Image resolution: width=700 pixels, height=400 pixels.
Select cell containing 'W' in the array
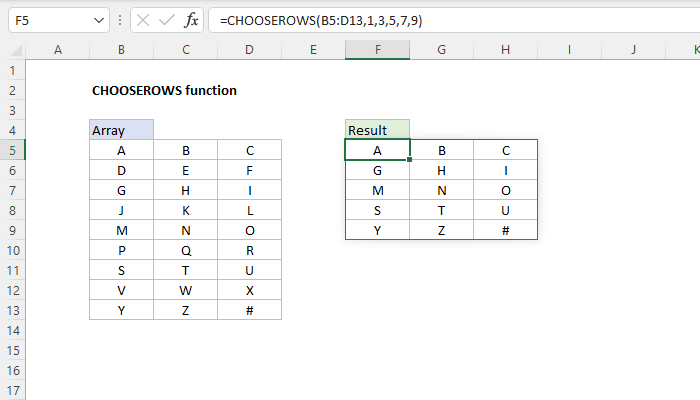coord(186,290)
